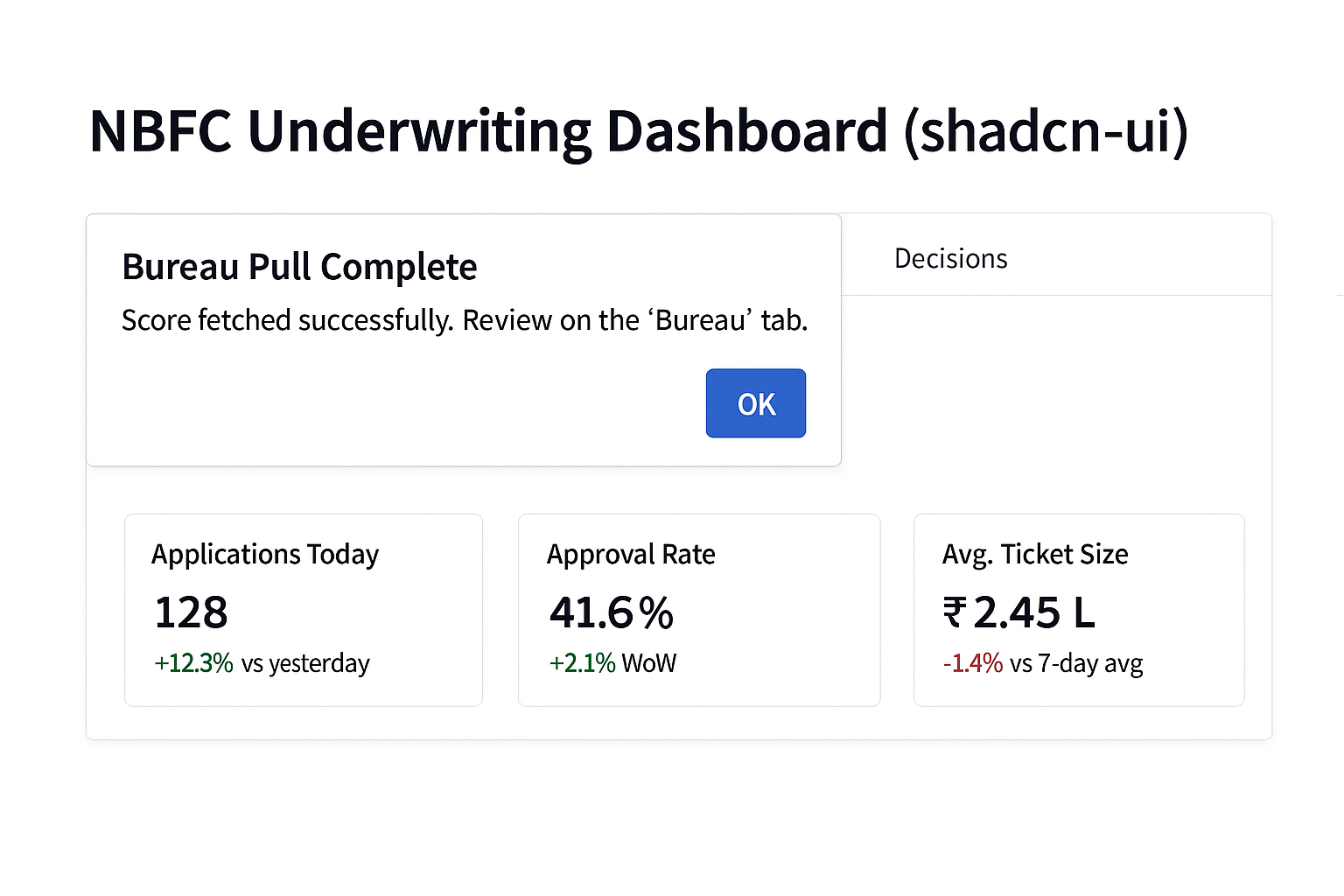Image resolution: width=1344 pixels, height=896 pixels.
Task: Click the -1.4% vs 7-day avg indicator
Action: click(x=1043, y=663)
